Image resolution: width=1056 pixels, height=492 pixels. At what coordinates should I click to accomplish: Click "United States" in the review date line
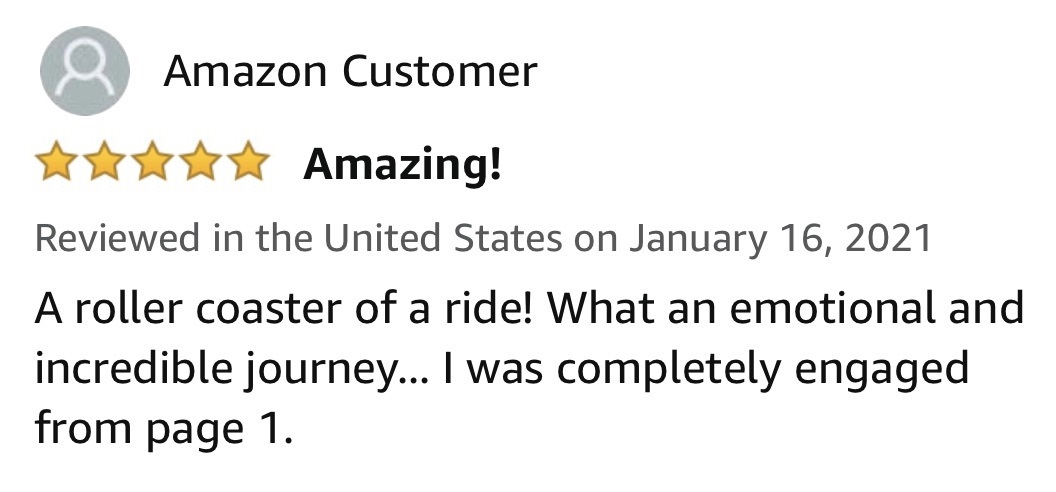[442, 238]
